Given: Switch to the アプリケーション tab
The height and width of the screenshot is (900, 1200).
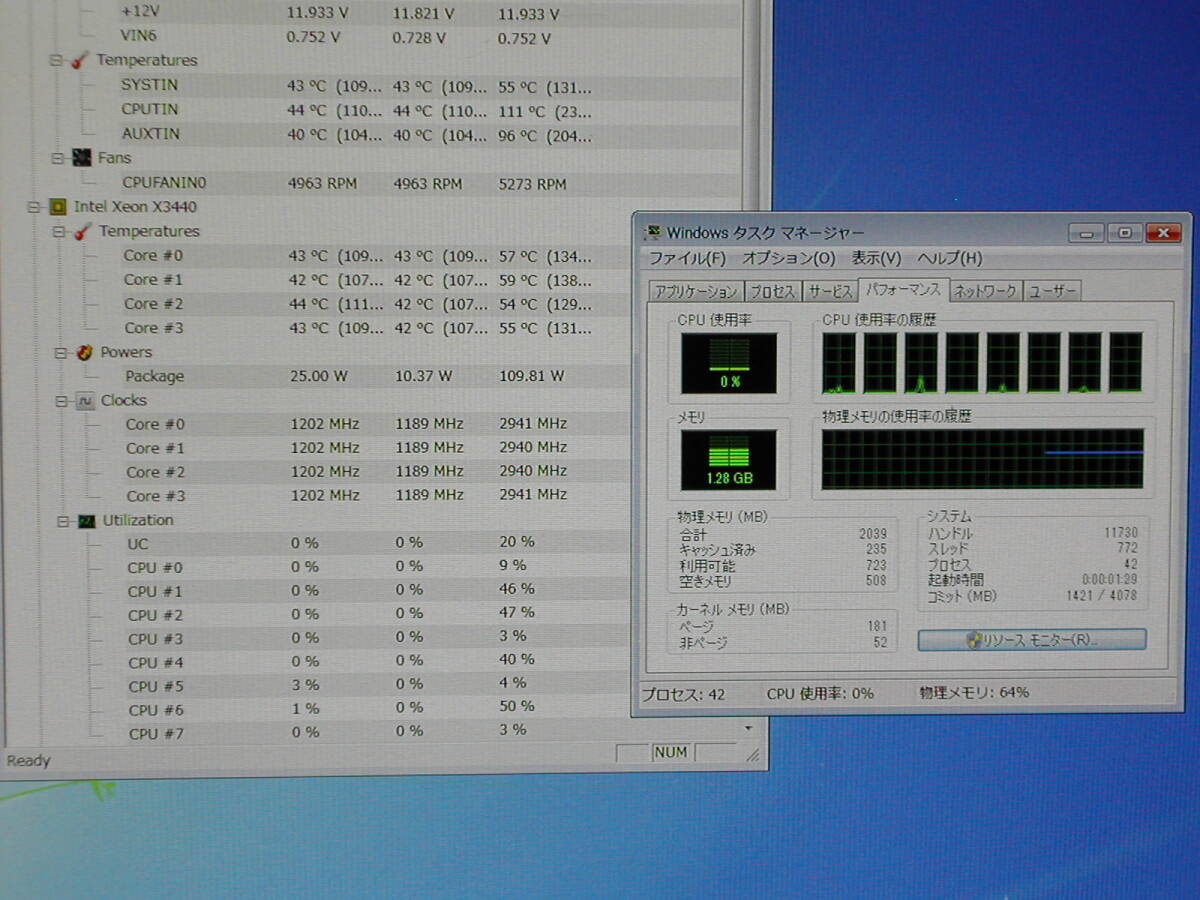Looking at the screenshot, I should pyautogui.click(x=695, y=292).
